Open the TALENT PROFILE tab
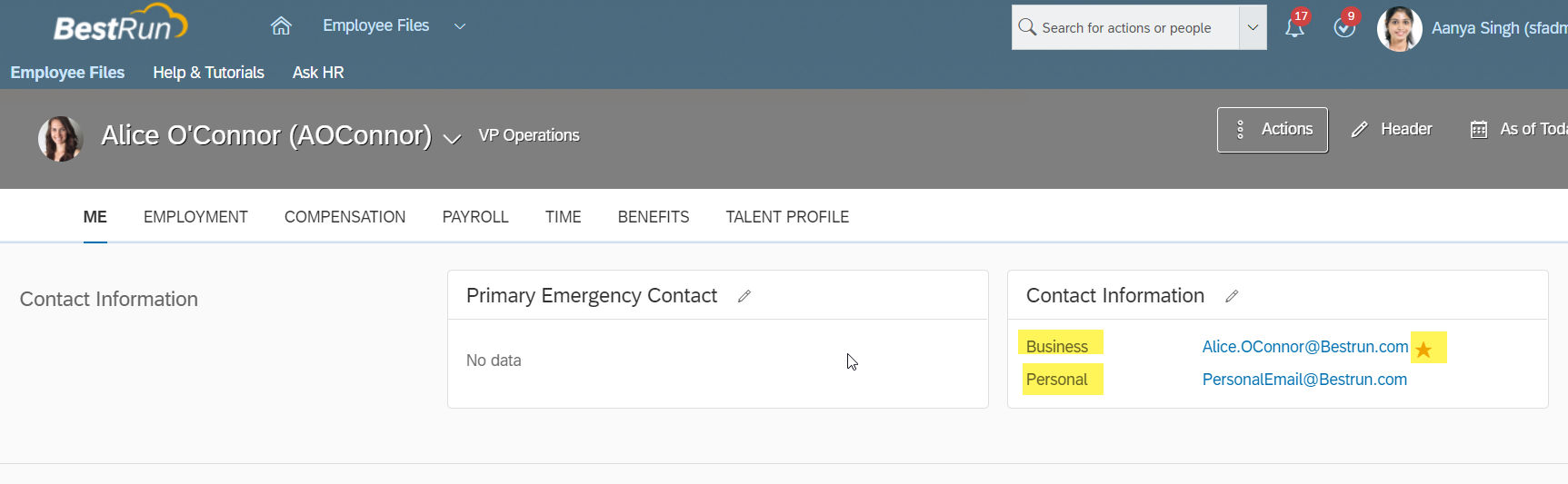Viewport: 1568px width, 484px height. (x=787, y=217)
